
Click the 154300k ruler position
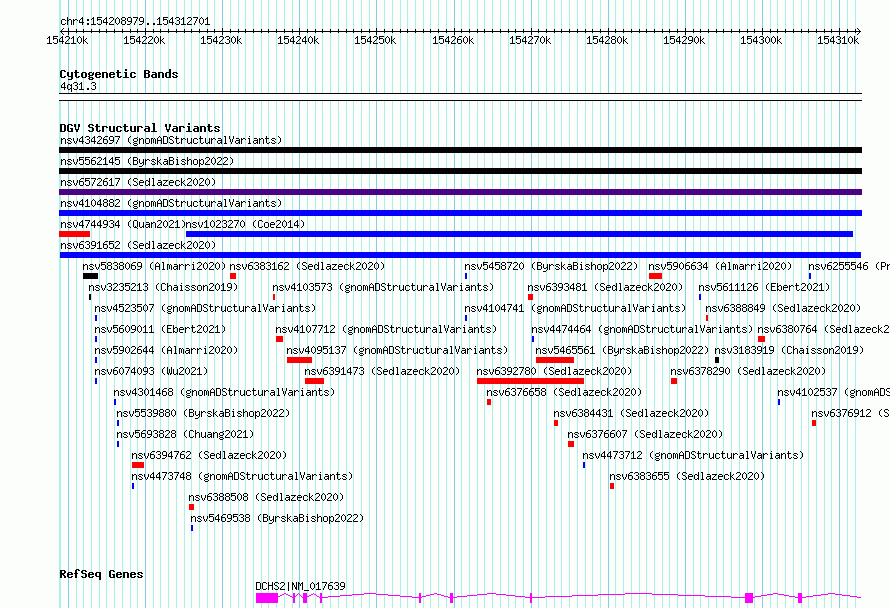(x=761, y=40)
